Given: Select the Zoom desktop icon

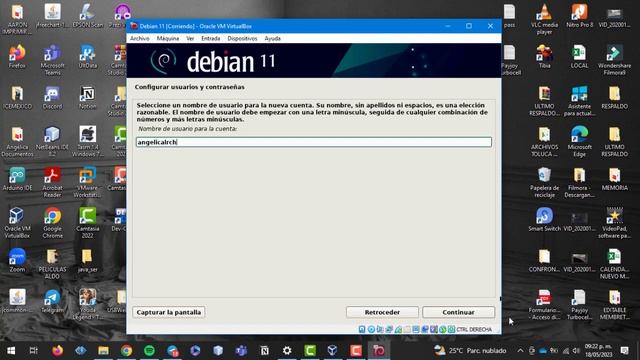Looking at the screenshot, I should pos(17,261).
